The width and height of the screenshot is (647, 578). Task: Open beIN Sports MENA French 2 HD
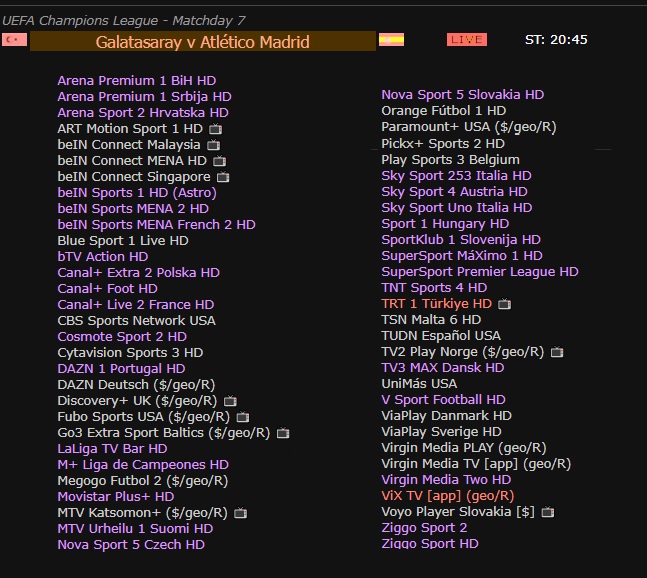pyautogui.click(x=157, y=225)
